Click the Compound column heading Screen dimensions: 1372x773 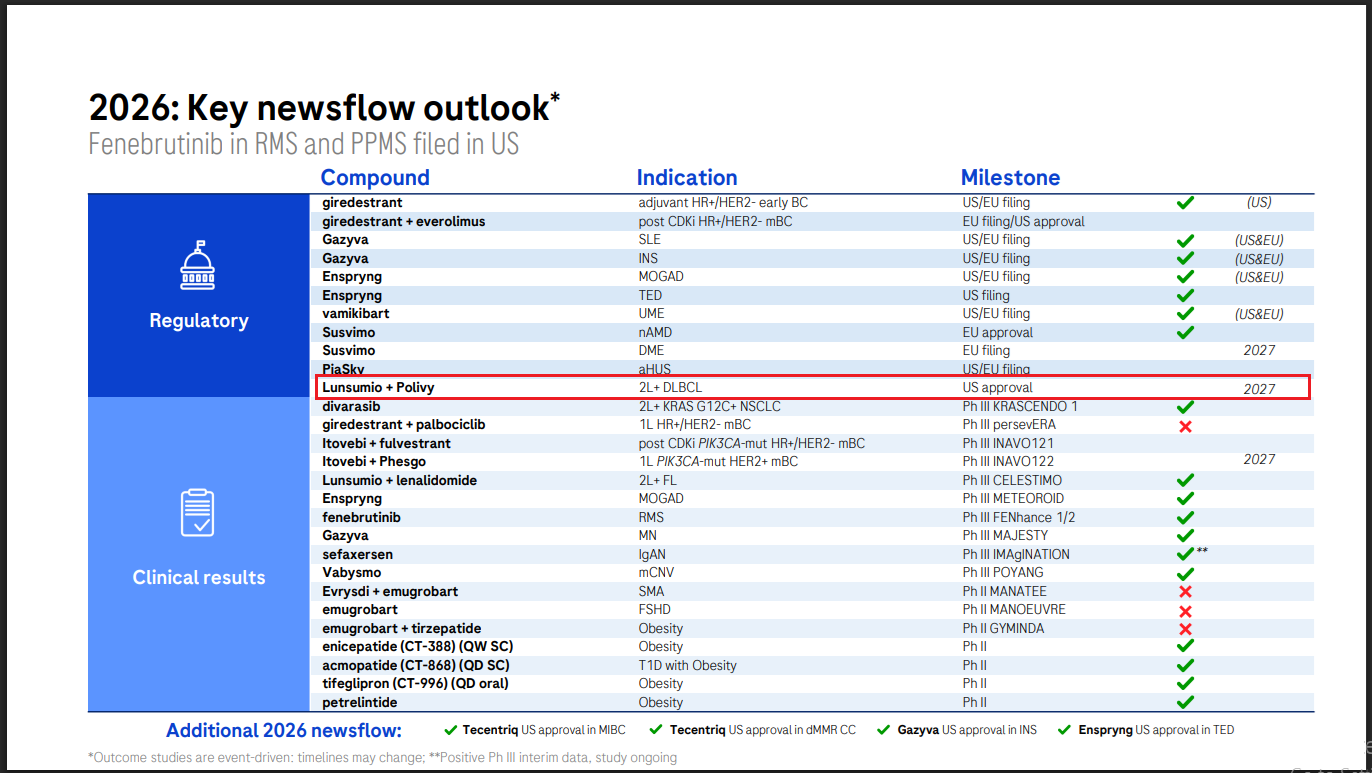coord(375,178)
